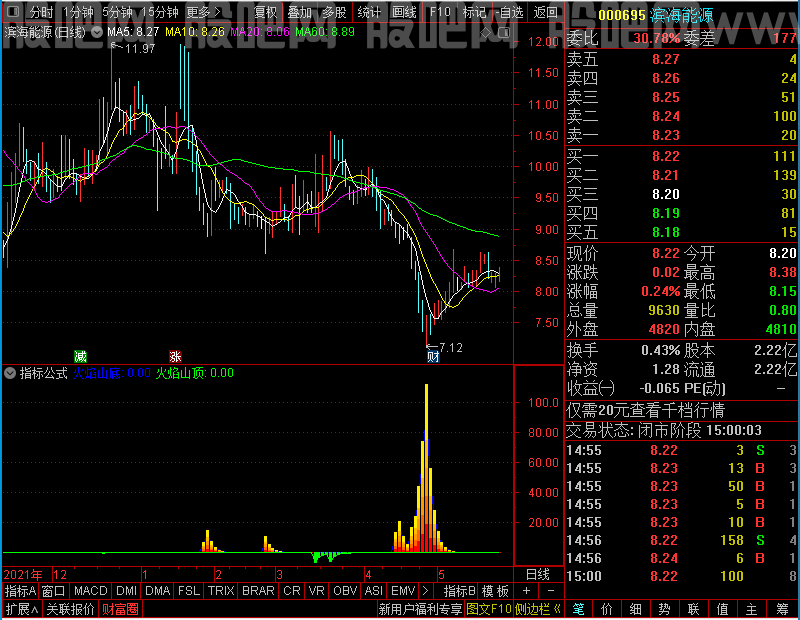Click the 减 marker on the chart

coord(80,356)
